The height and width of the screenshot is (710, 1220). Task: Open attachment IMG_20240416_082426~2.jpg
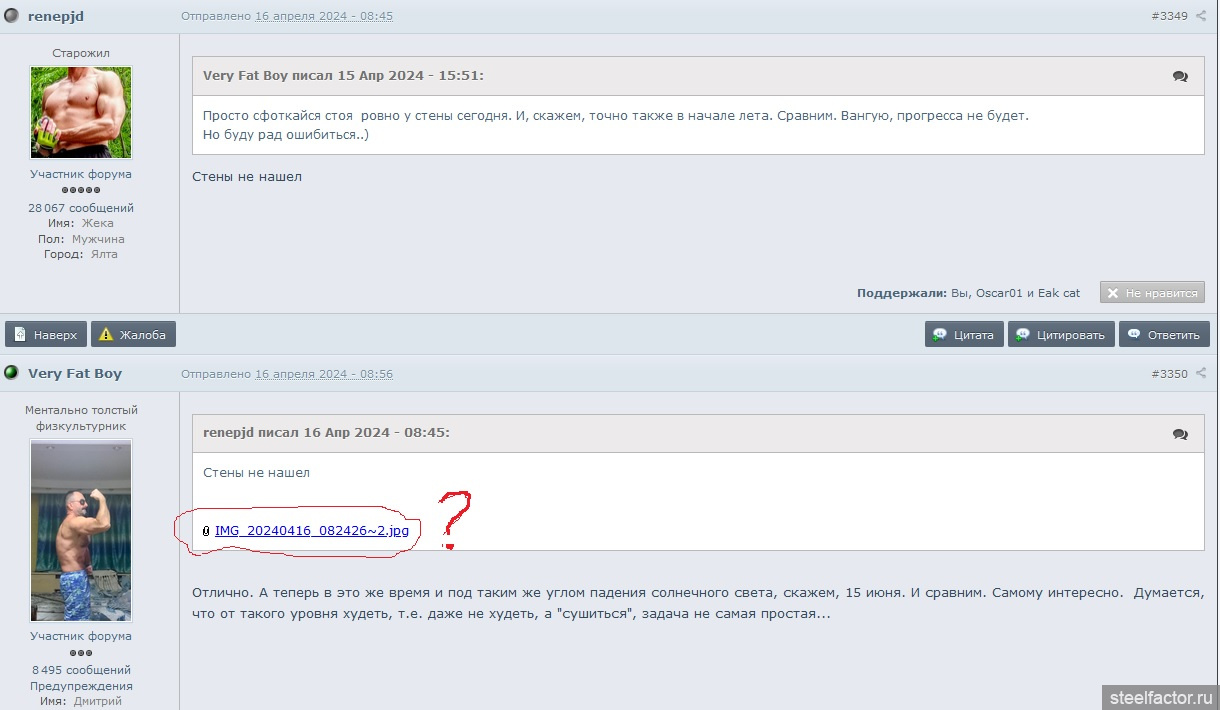click(311, 531)
